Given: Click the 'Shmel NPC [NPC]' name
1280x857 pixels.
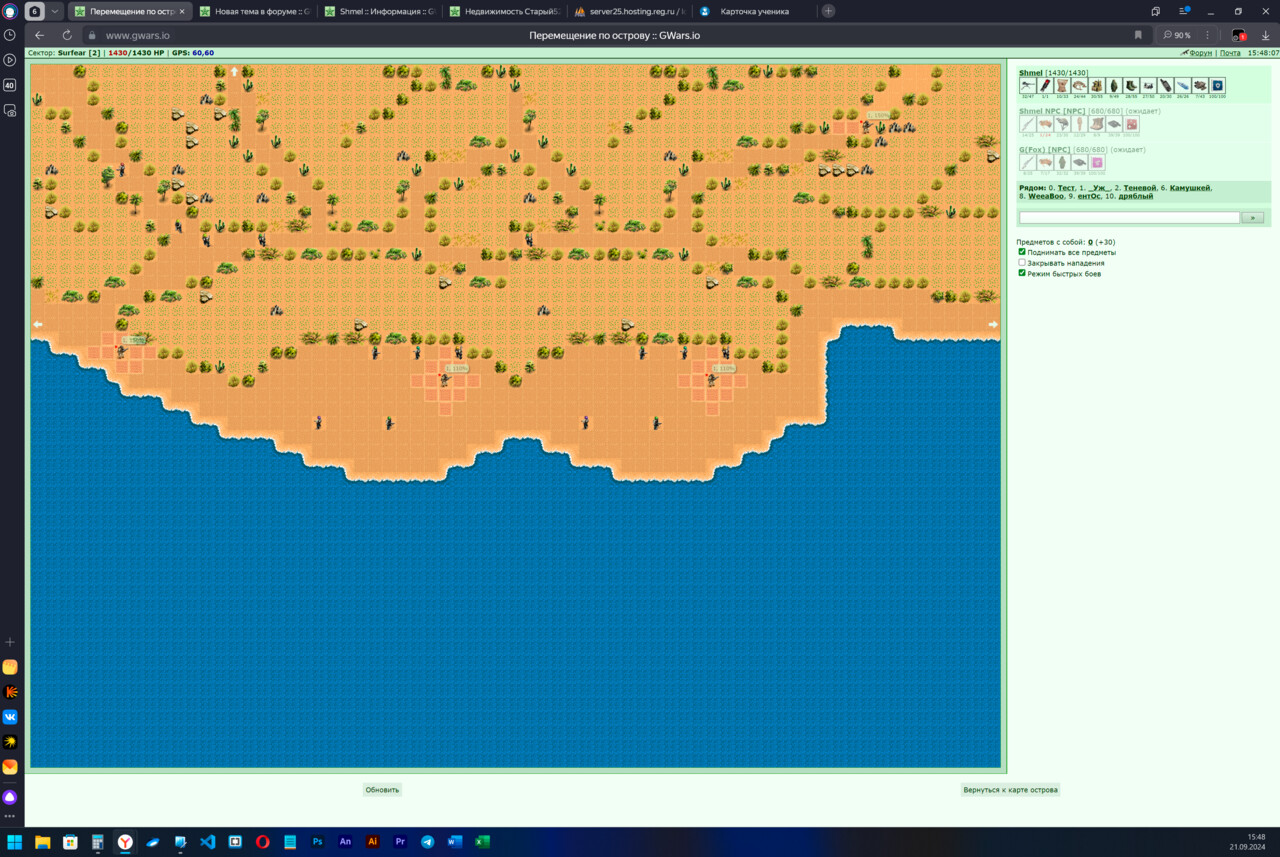Looking at the screenshot, I should click(1052, 111).
